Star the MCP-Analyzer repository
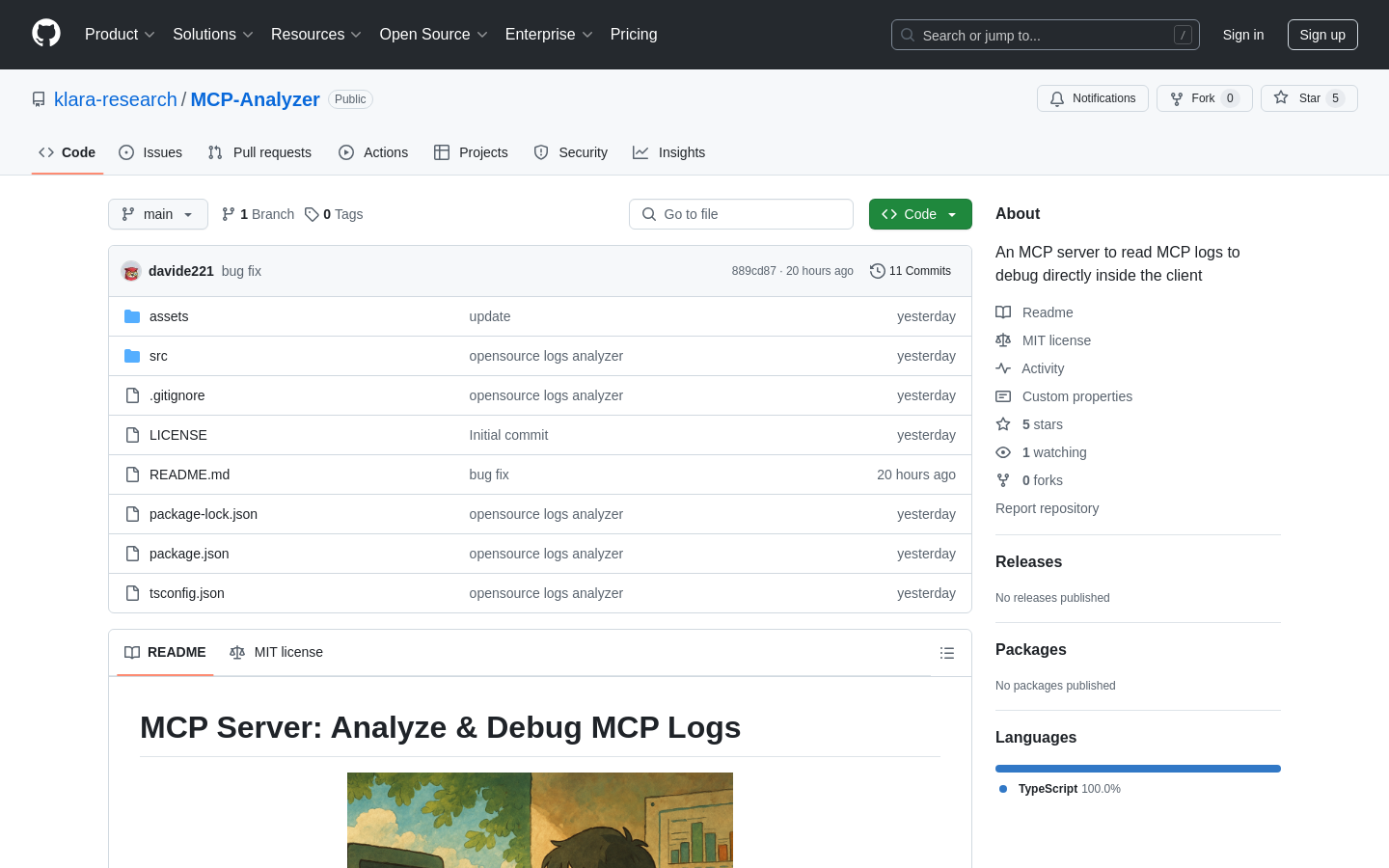The image size is (1389, 868). coord(1309,98)
